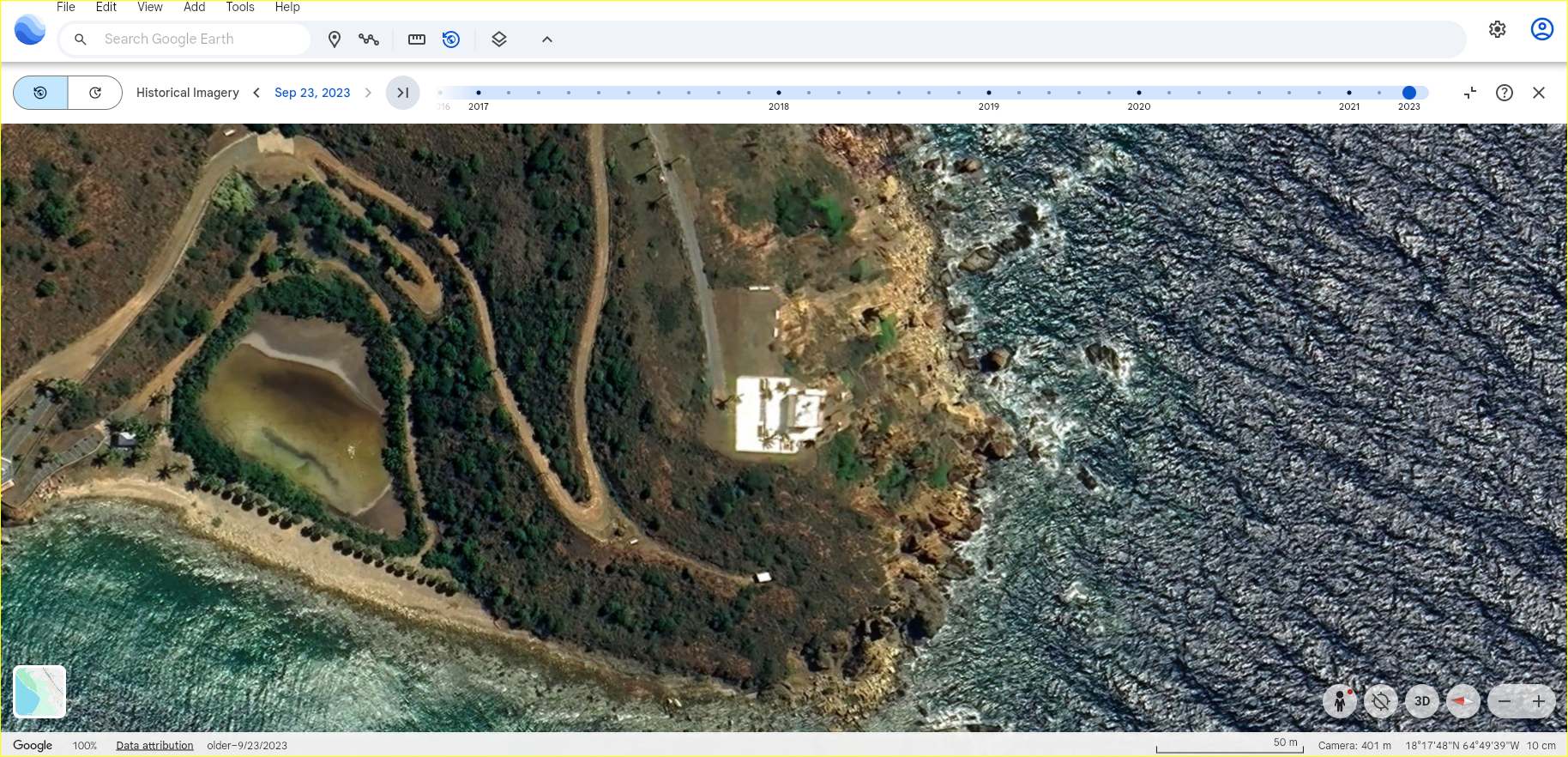This screenshot has width=1568, height=757.
Task: Focus the Search Google Earth field
Action: click(x=184, y=39)
